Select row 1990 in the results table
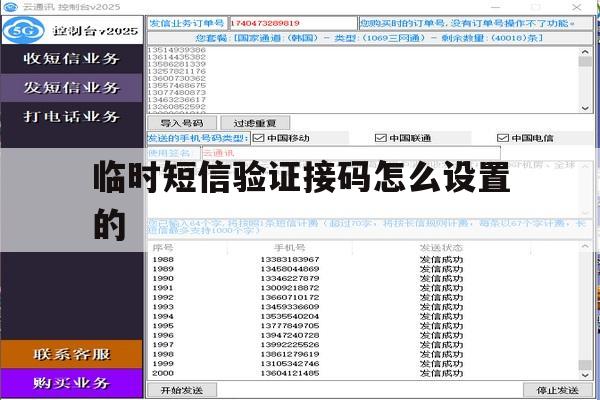This screenshot has height=400, width=600. point(364,278)
